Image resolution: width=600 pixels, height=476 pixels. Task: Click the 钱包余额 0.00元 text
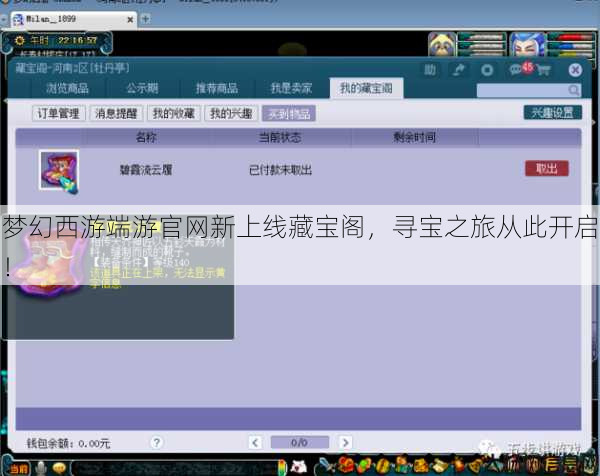pos(68,443)
